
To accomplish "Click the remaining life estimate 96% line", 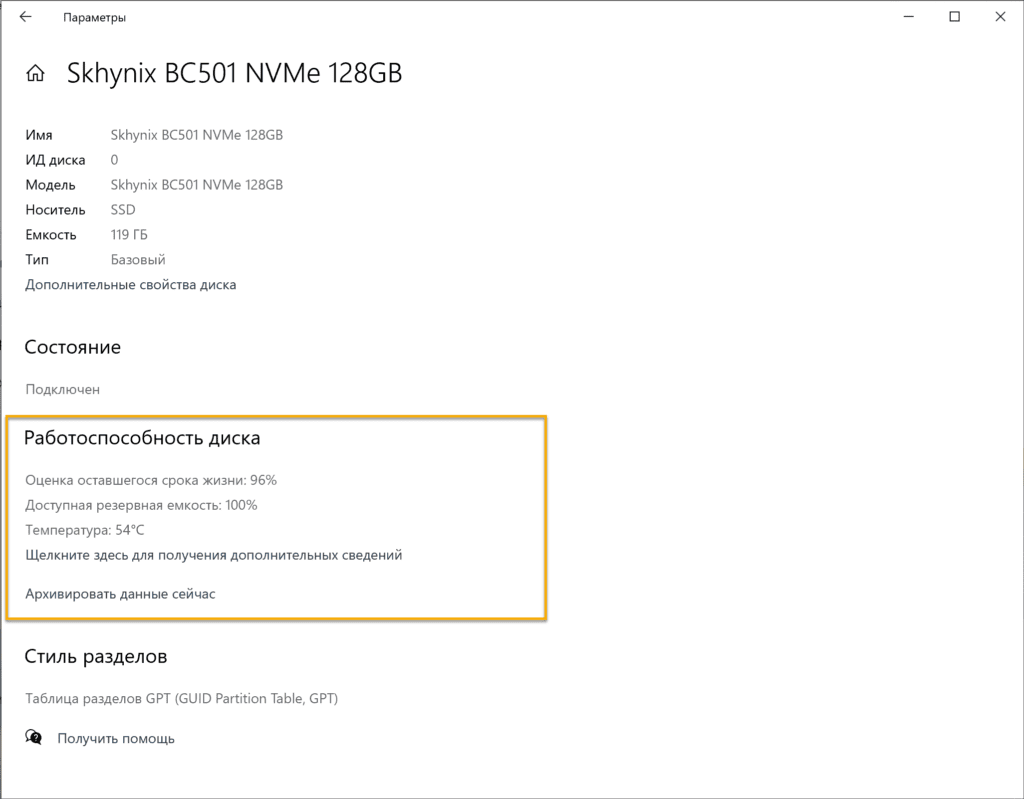I will 151,480.
